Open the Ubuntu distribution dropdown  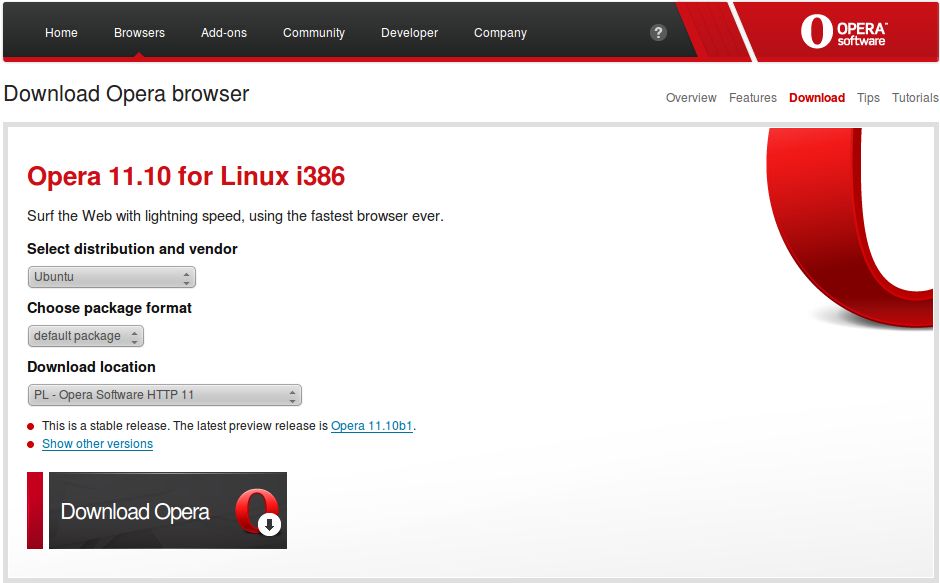pyautogui.click(x=112, y=277)
